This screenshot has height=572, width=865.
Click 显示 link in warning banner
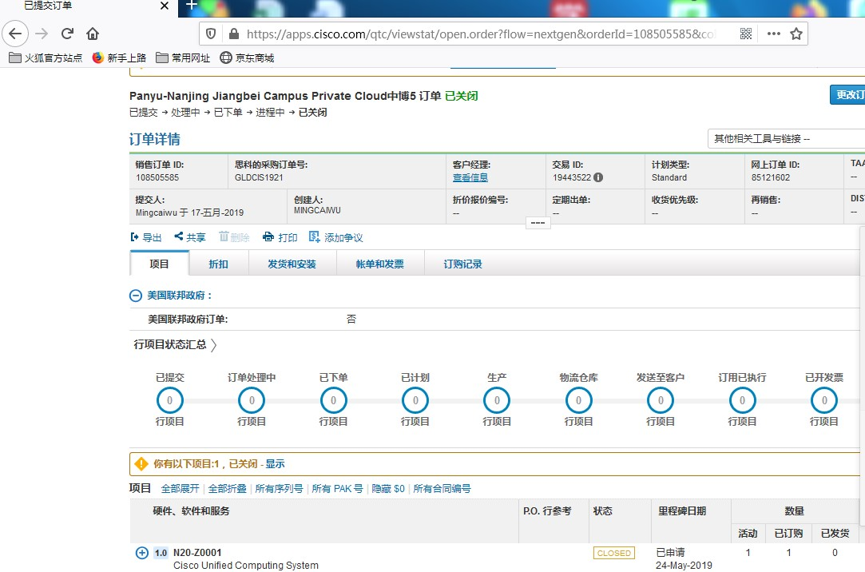point(275,464)
